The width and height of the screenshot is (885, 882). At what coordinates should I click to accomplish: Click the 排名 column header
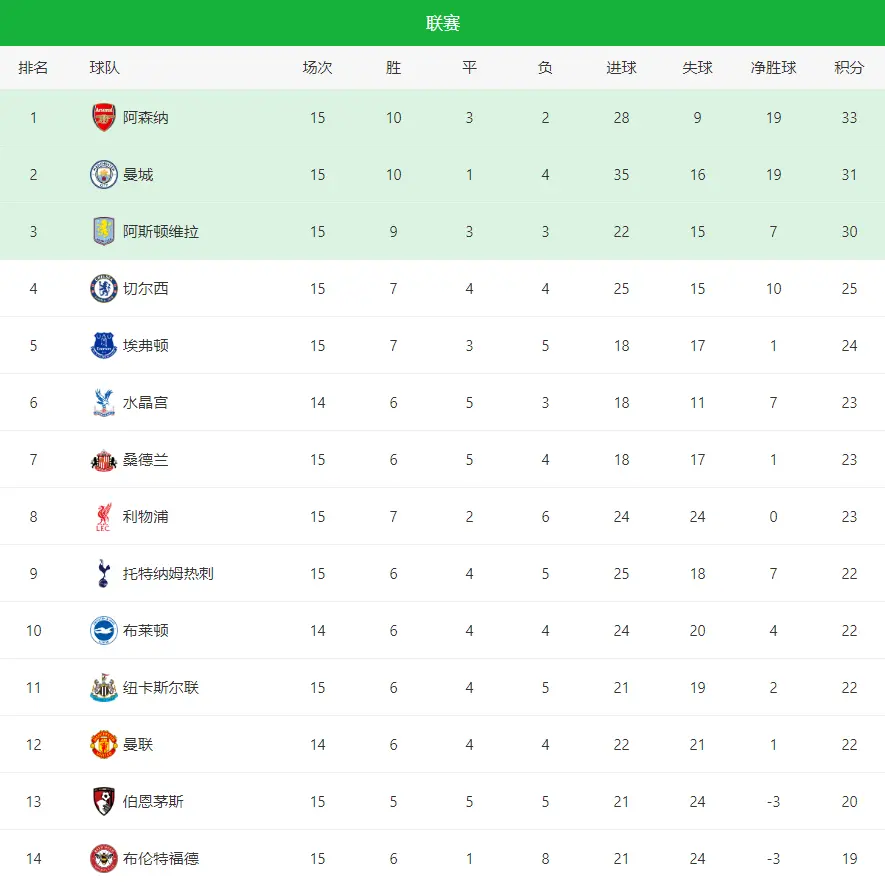[33, 68]
